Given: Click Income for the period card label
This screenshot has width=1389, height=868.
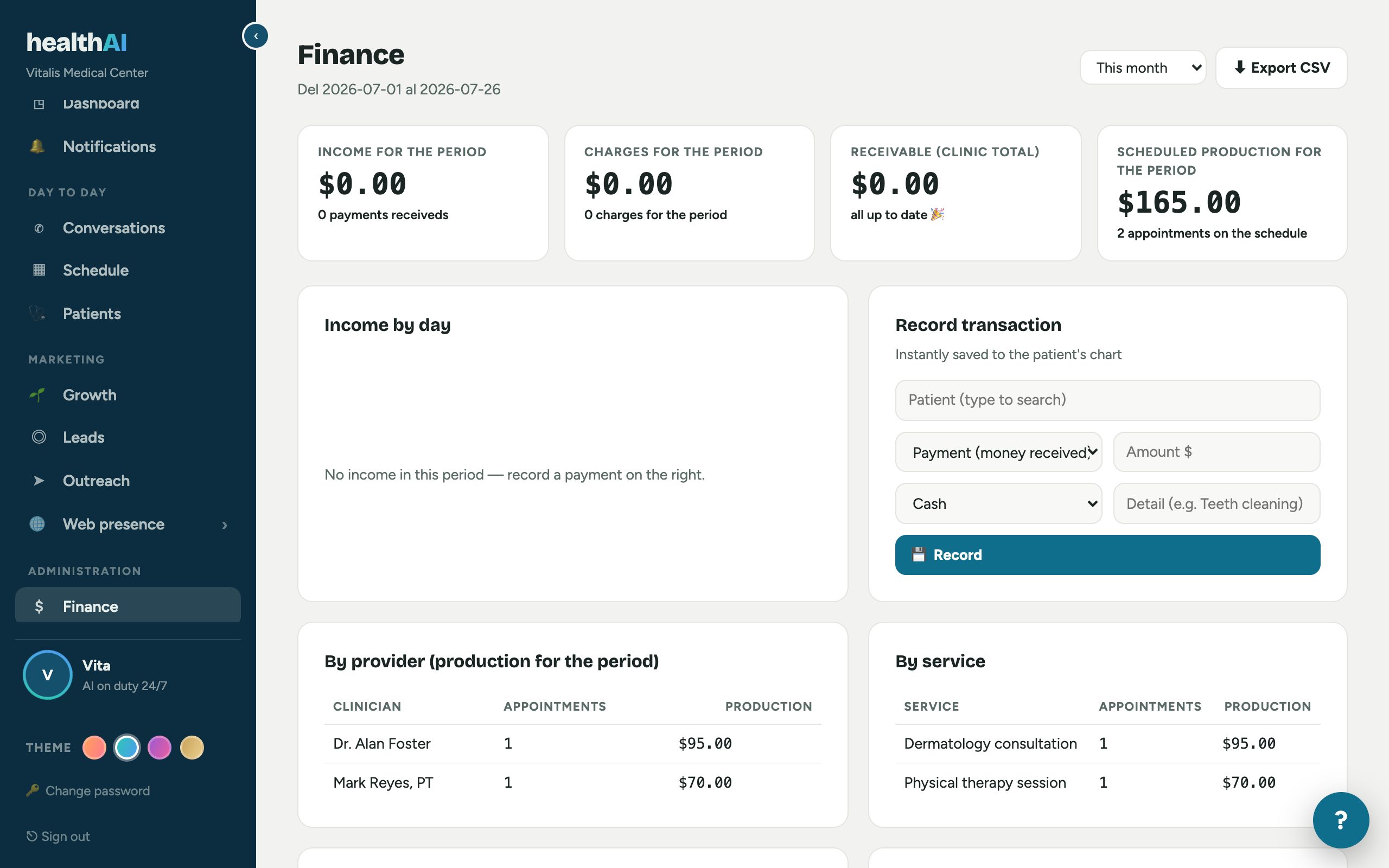Looking at the screenshot, I should 402,152.
